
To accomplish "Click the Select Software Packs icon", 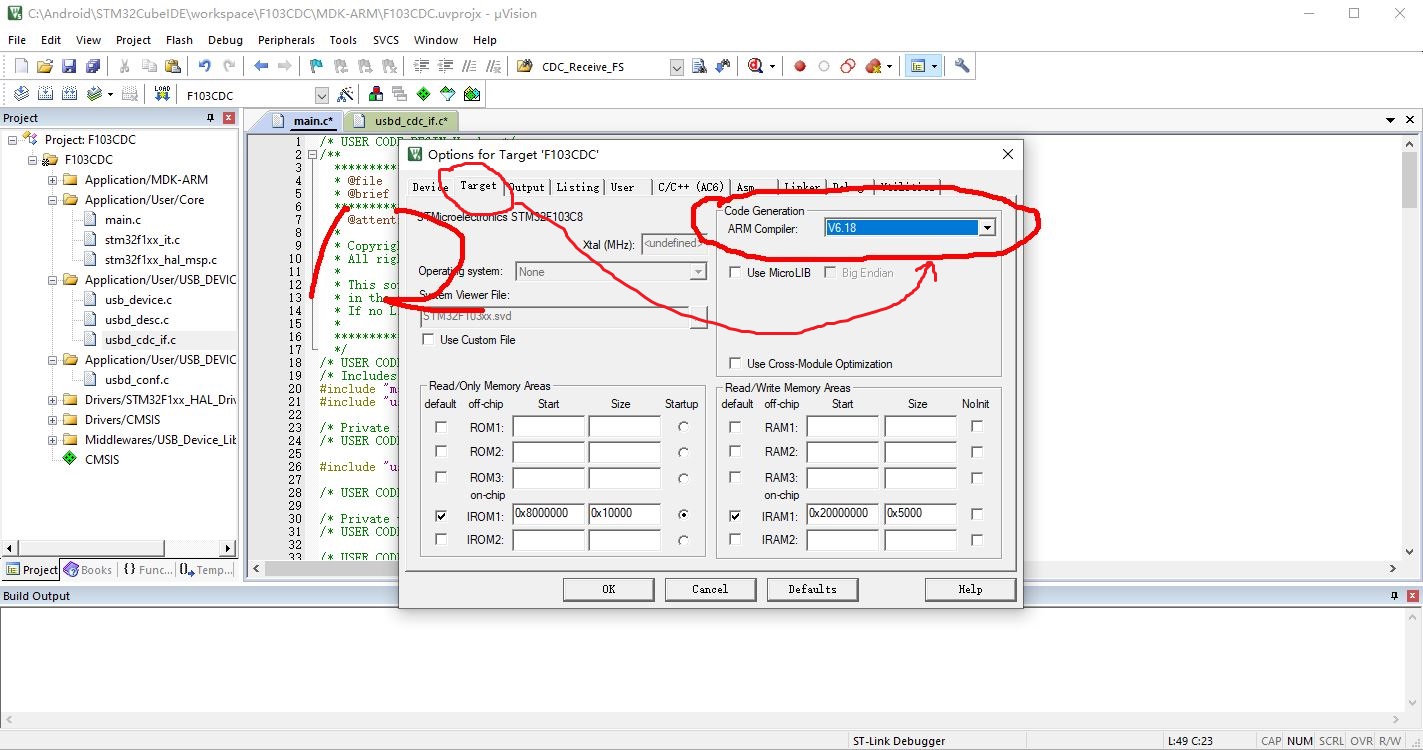I will click(x=447, y=94).
